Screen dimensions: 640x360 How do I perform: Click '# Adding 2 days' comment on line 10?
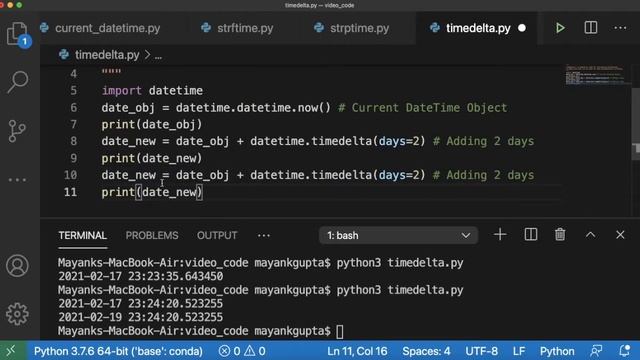point(483,175)
